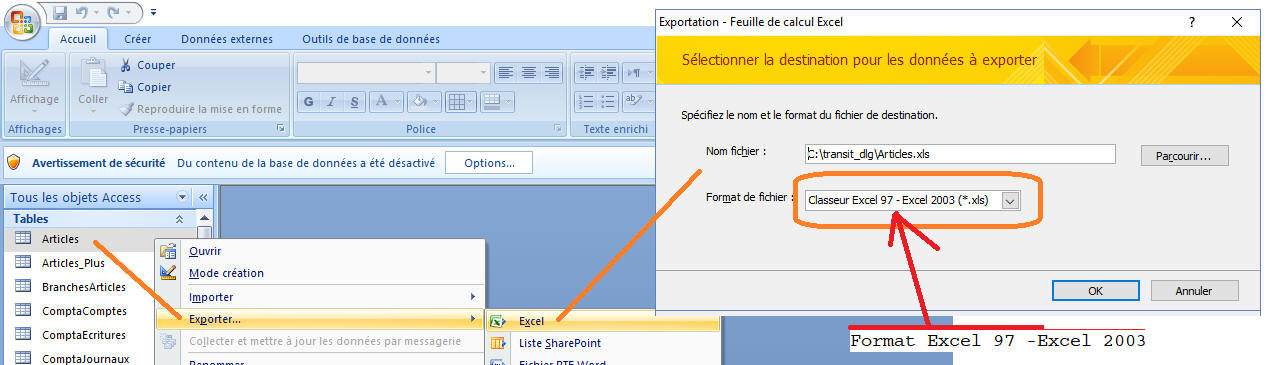Switch to the Créer ribbon tab
The width and height of the screenshot is (1268, 365).
pyautogui.click(x=137, y=39)
